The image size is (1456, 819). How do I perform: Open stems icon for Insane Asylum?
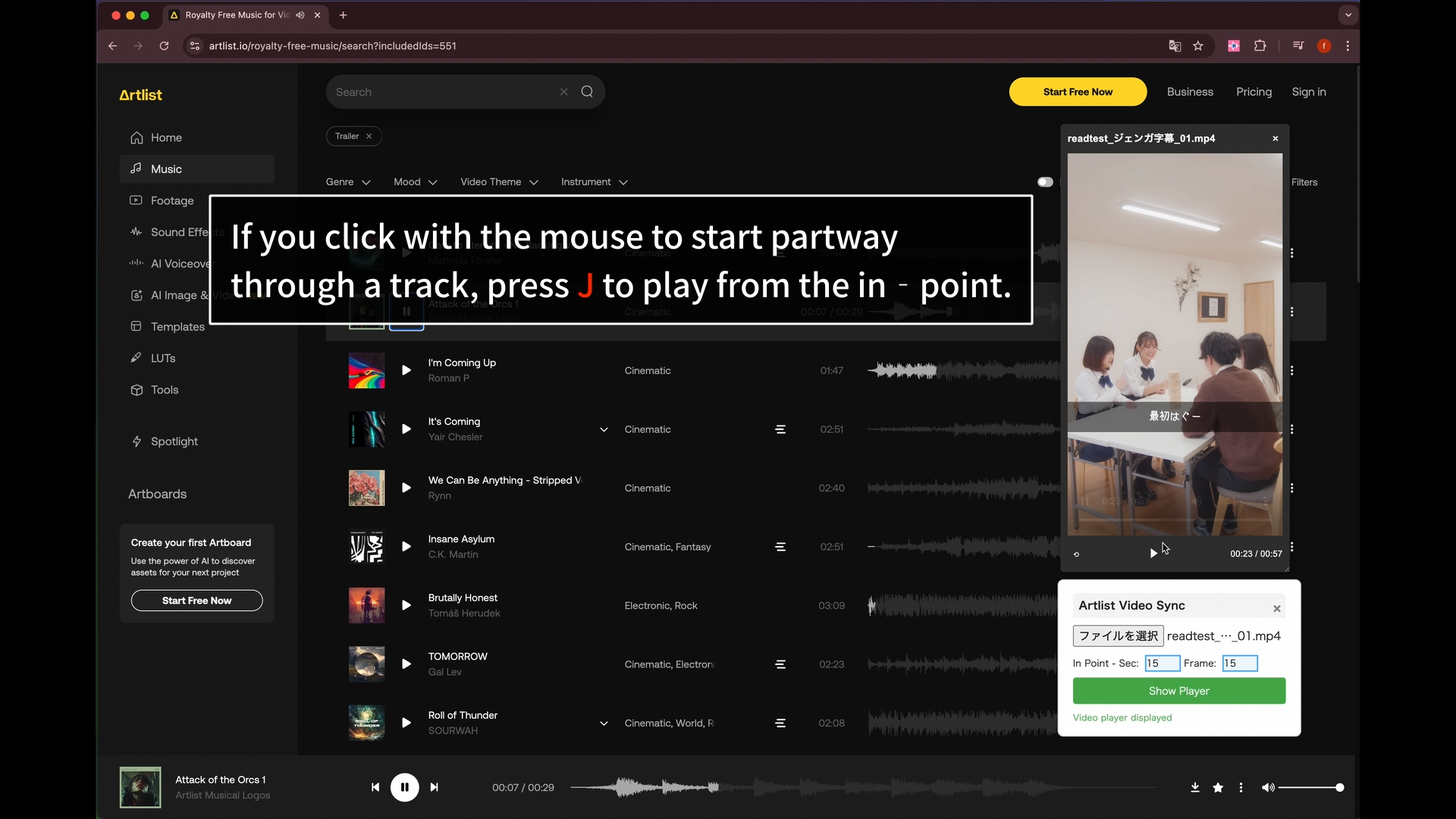(x=780, y=547)
